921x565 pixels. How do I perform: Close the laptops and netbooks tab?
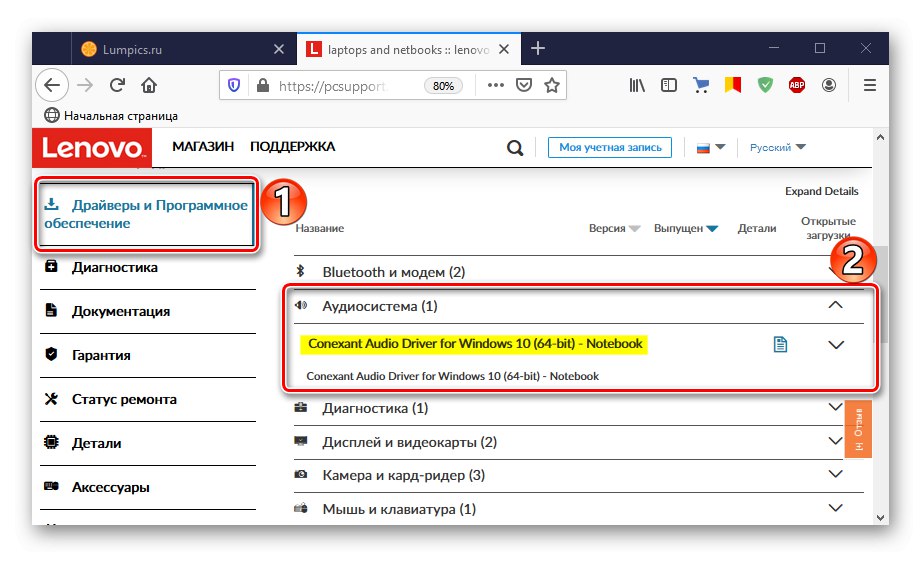(504, 49)
